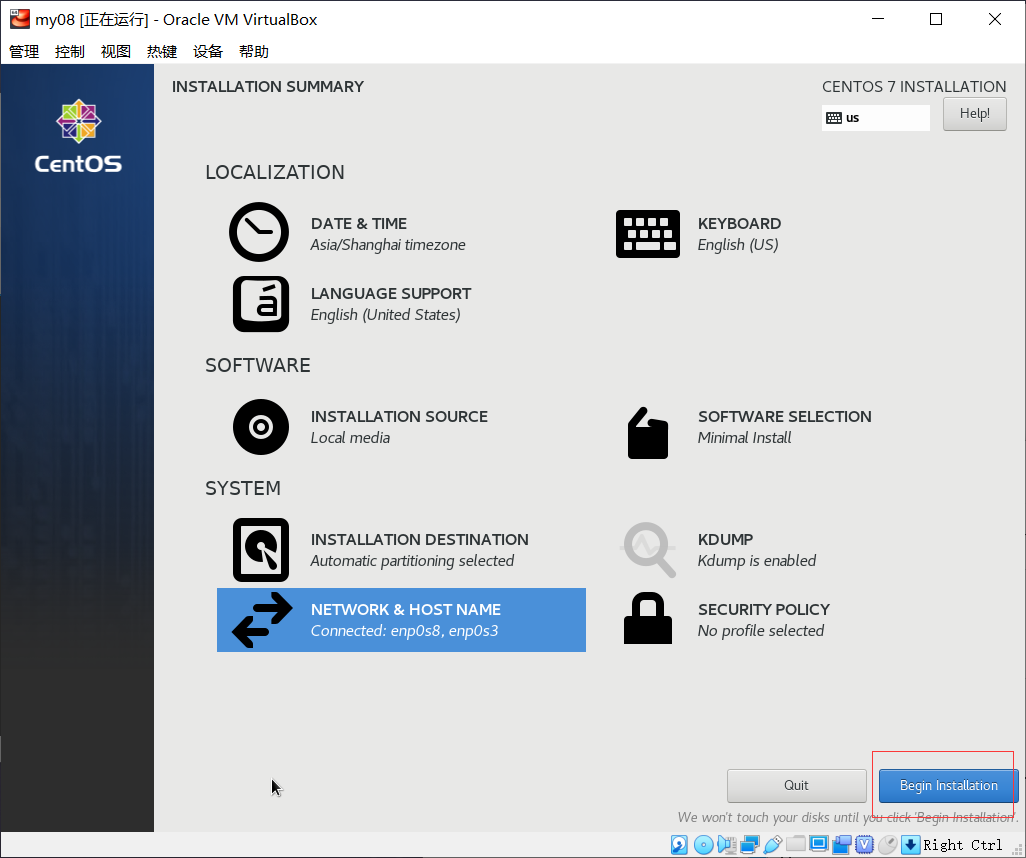
Task: Click the 'Connected: enp0s8, enp0s3' text
Action: pos(404,631)
